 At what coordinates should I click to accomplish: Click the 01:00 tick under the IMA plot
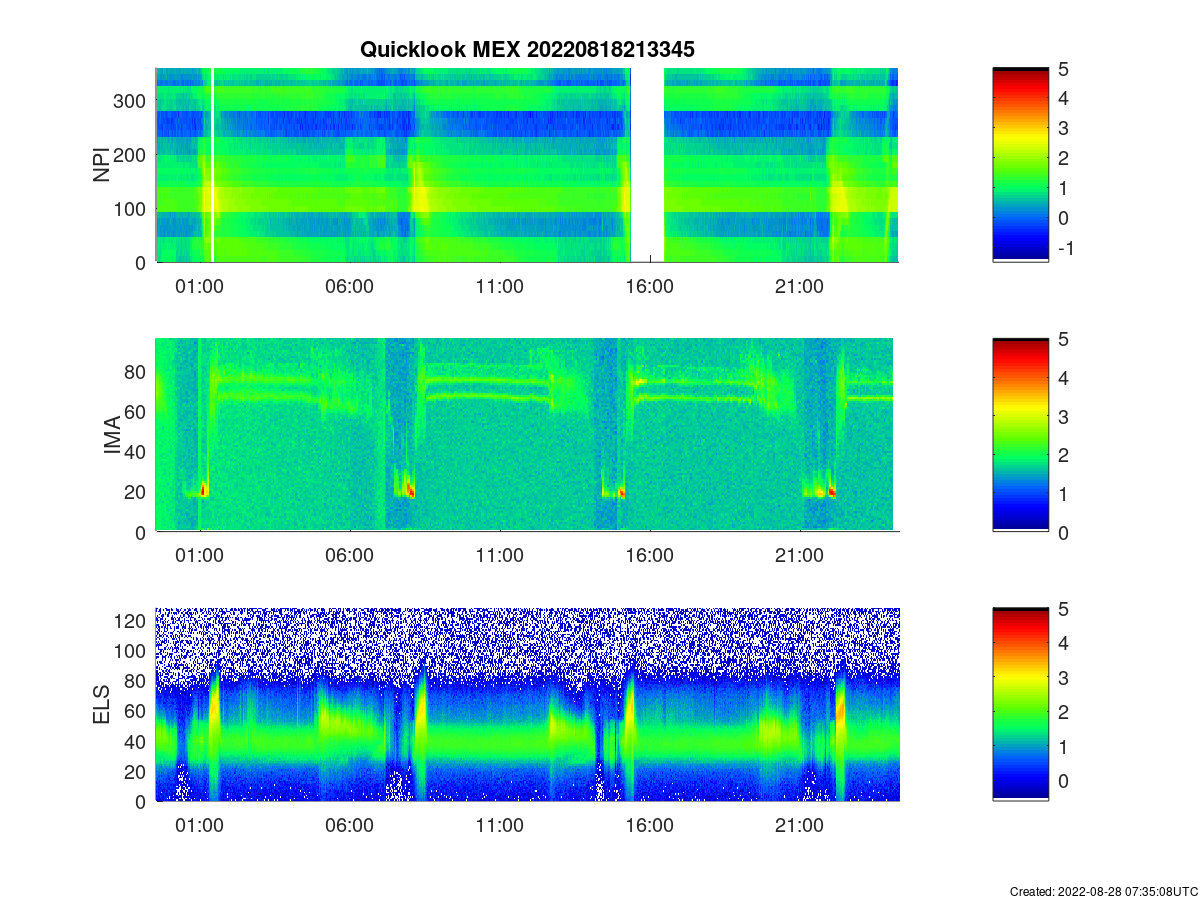(200, 556)
